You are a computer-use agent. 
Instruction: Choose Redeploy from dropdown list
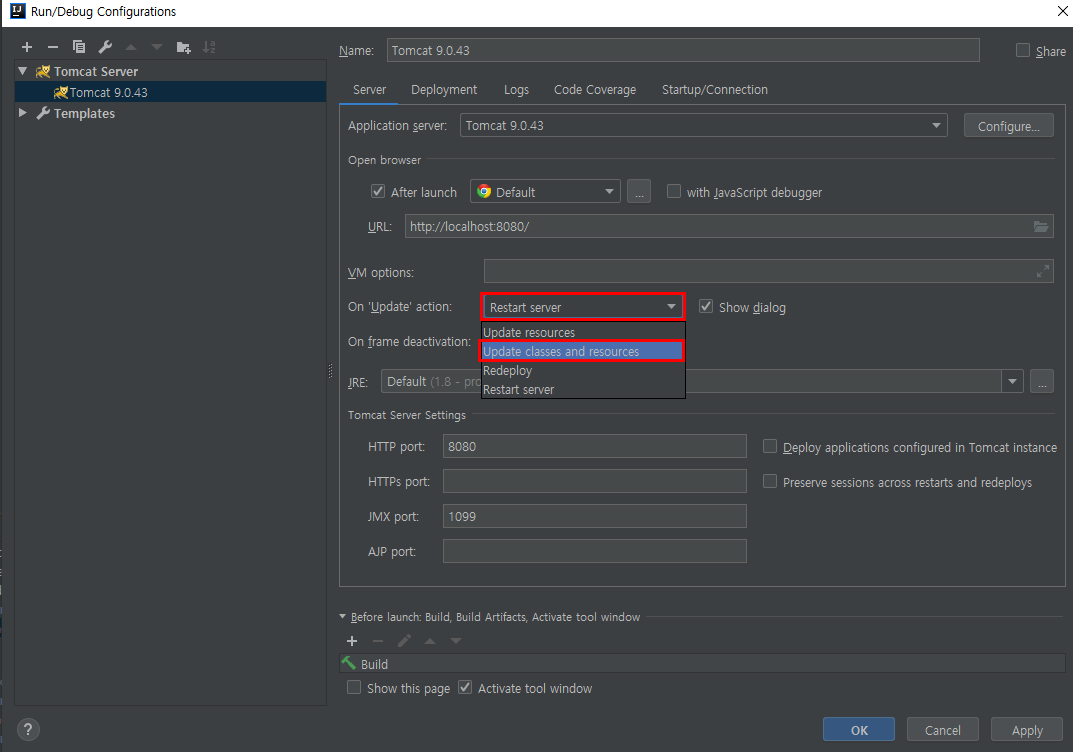[583, 370]
